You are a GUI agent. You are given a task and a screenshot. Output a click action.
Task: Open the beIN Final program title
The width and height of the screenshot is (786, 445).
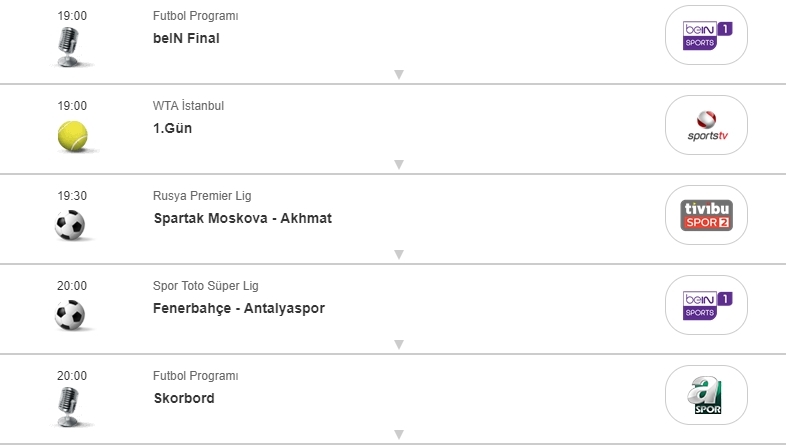click(186, 39)
